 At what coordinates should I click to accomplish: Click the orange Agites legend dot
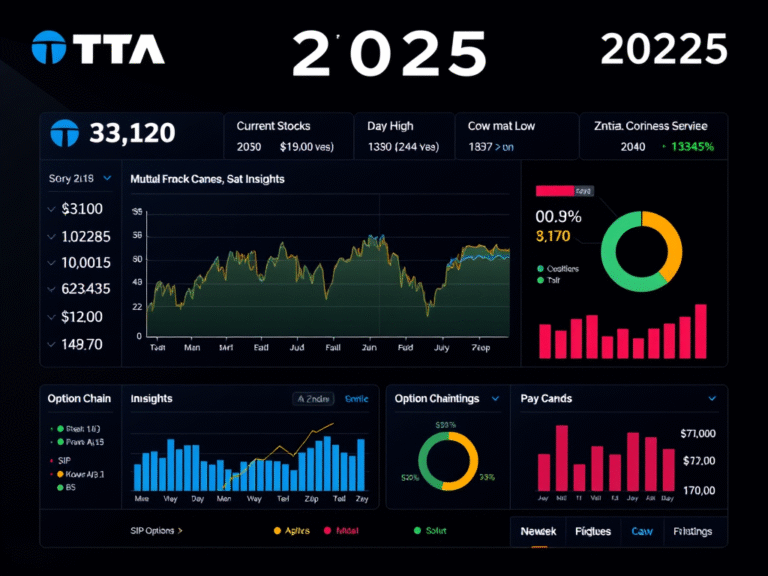[x=277, y=531]
